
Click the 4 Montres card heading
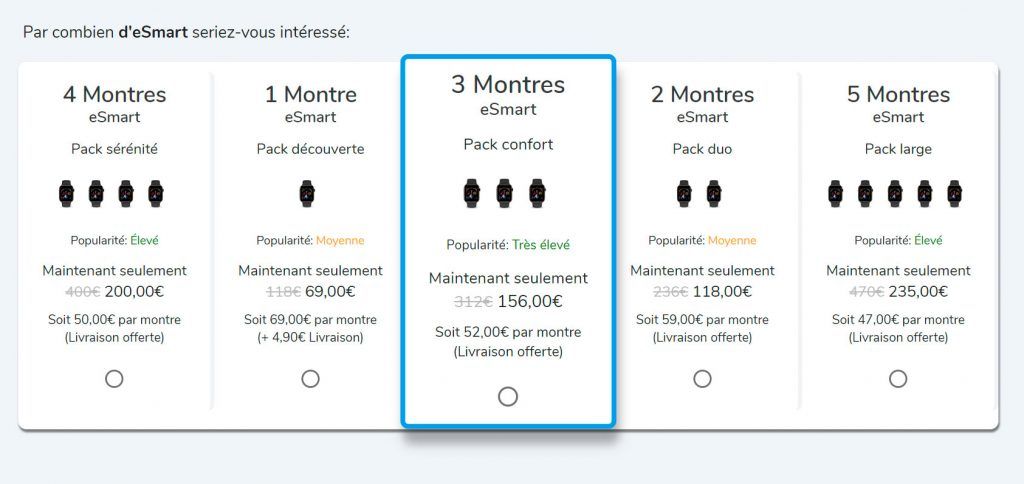(114, 94)
